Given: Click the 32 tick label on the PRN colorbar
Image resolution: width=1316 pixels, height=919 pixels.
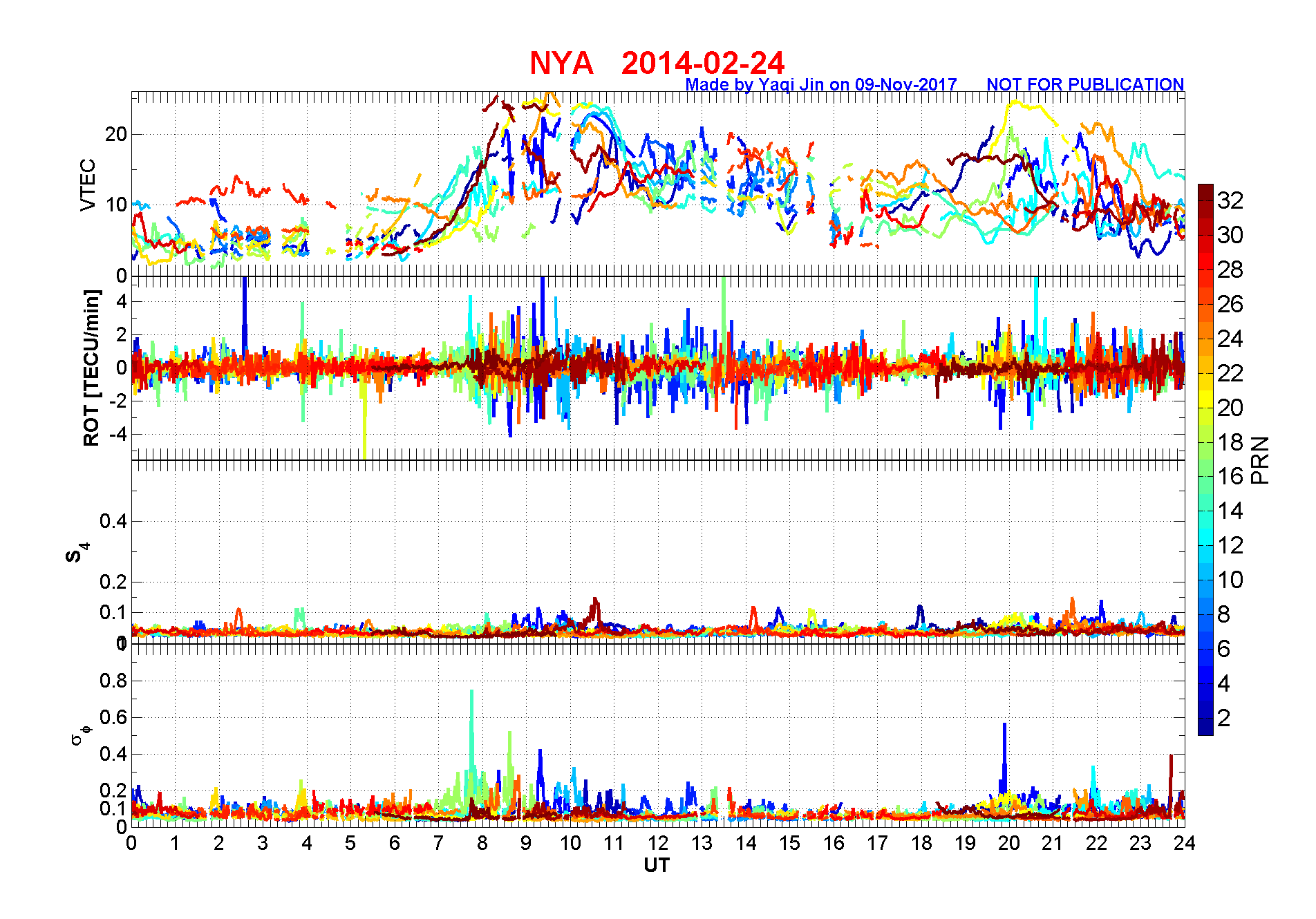Looking at the screenshot, I should (x=1230, y=200).
